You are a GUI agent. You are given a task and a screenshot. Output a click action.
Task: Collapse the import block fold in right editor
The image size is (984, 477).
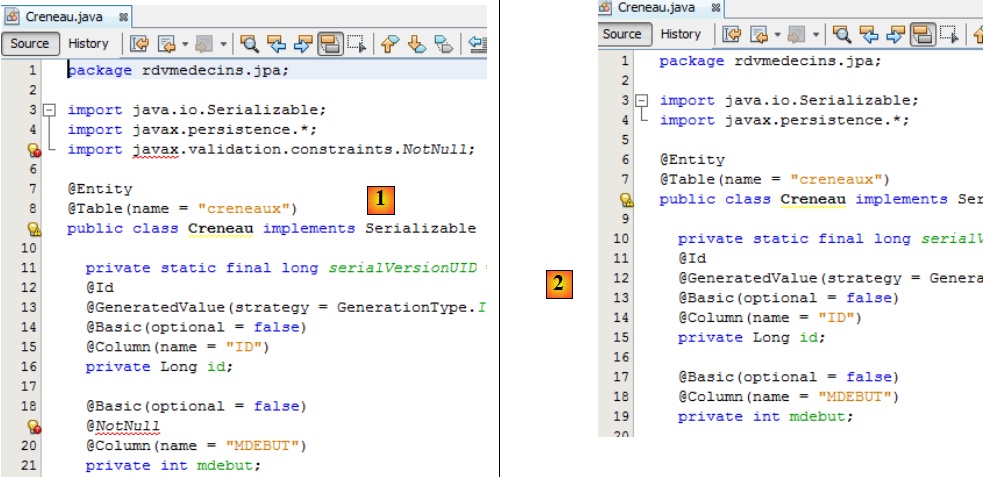(x=642, y=101)
